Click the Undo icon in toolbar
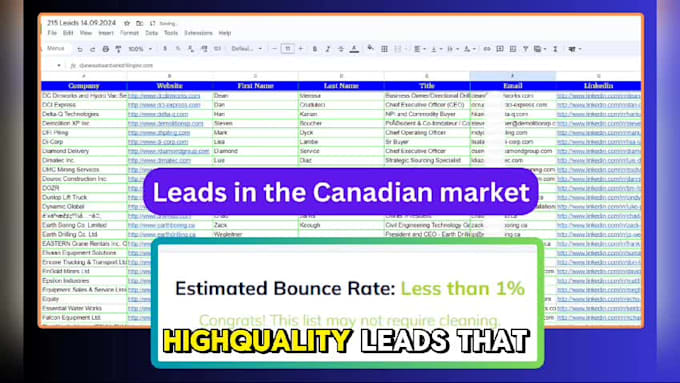 coord(80,49)
